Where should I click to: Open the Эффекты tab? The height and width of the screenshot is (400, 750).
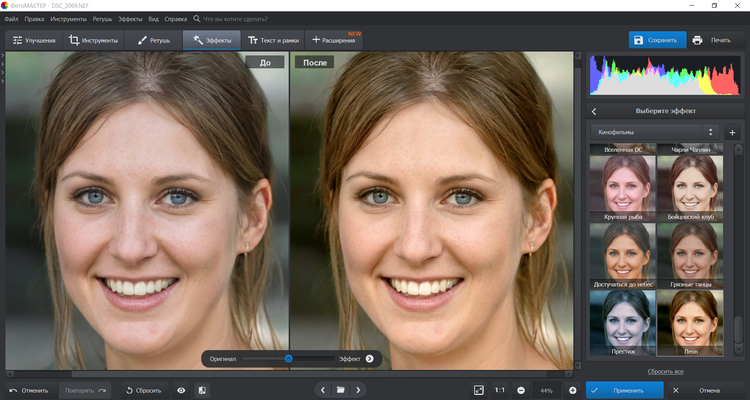tap(211, 40)
